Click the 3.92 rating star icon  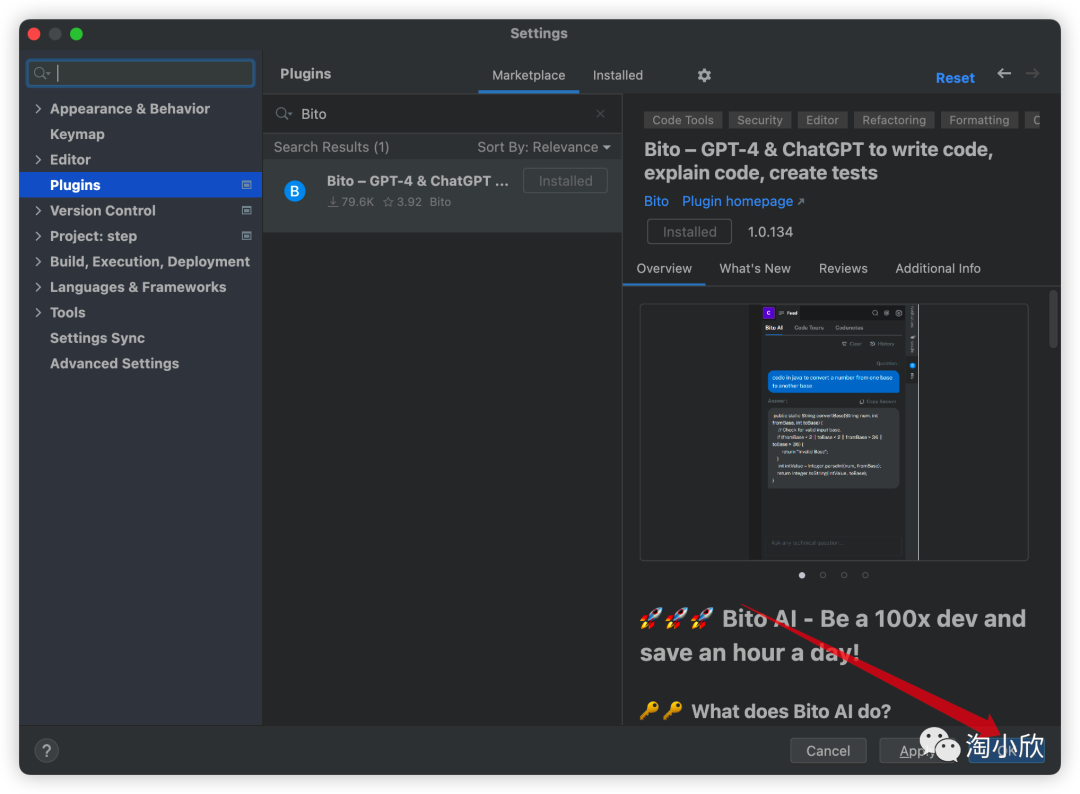pyautogui.click(x=388, y=202)
